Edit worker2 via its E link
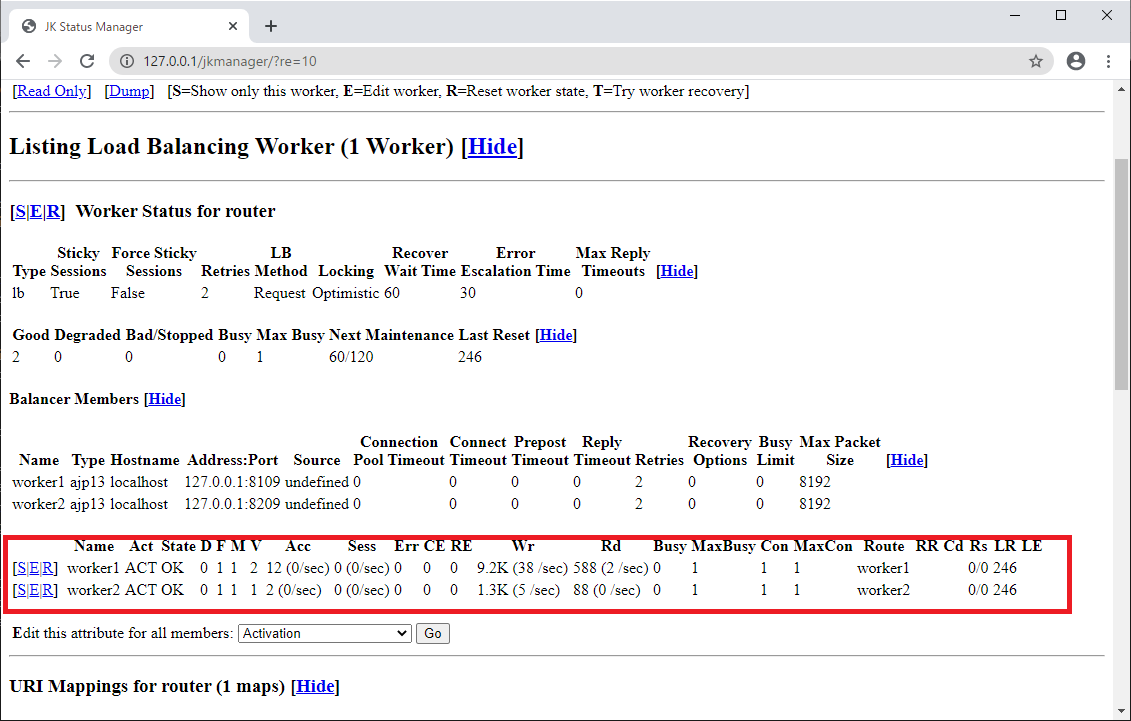 [x=34, y=590]
